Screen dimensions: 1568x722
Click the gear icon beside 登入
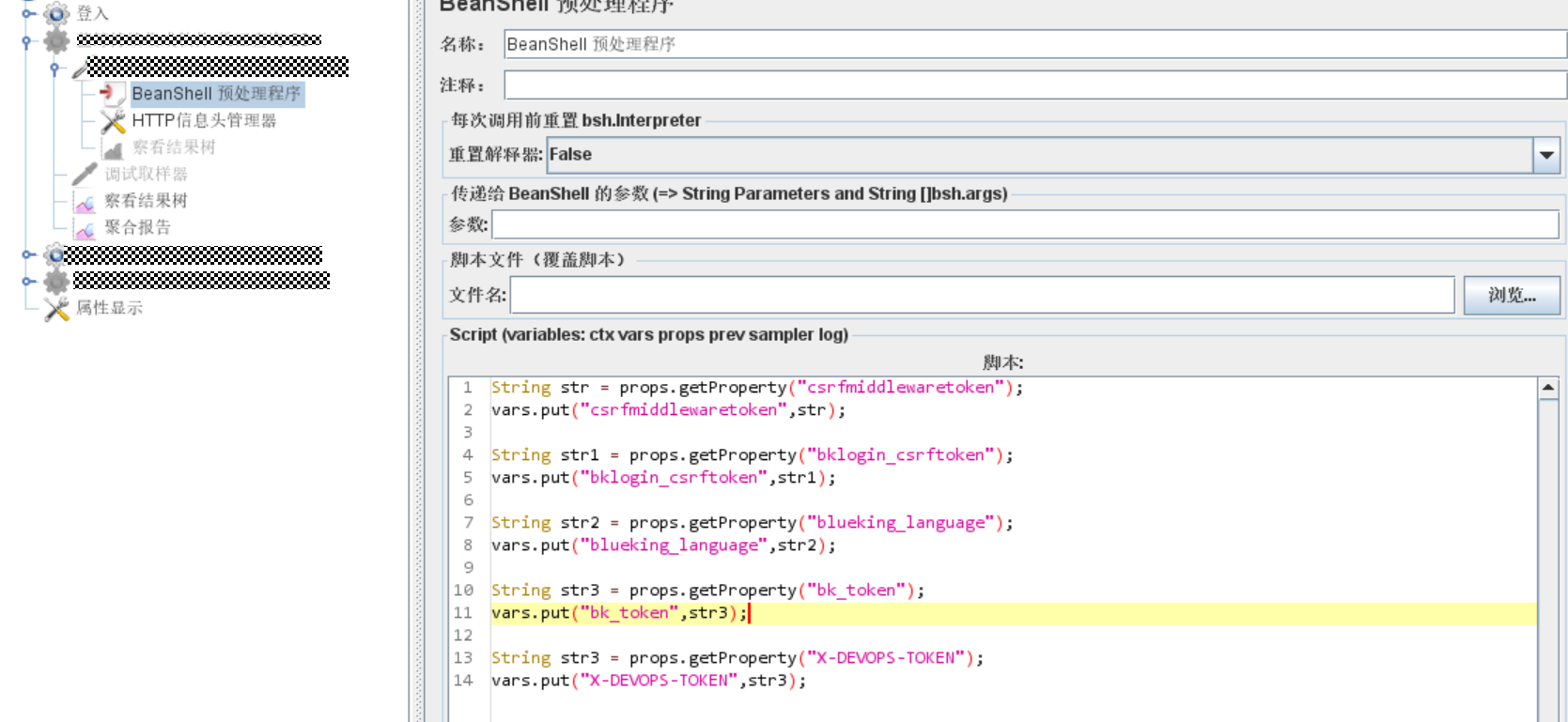[57, 13]
